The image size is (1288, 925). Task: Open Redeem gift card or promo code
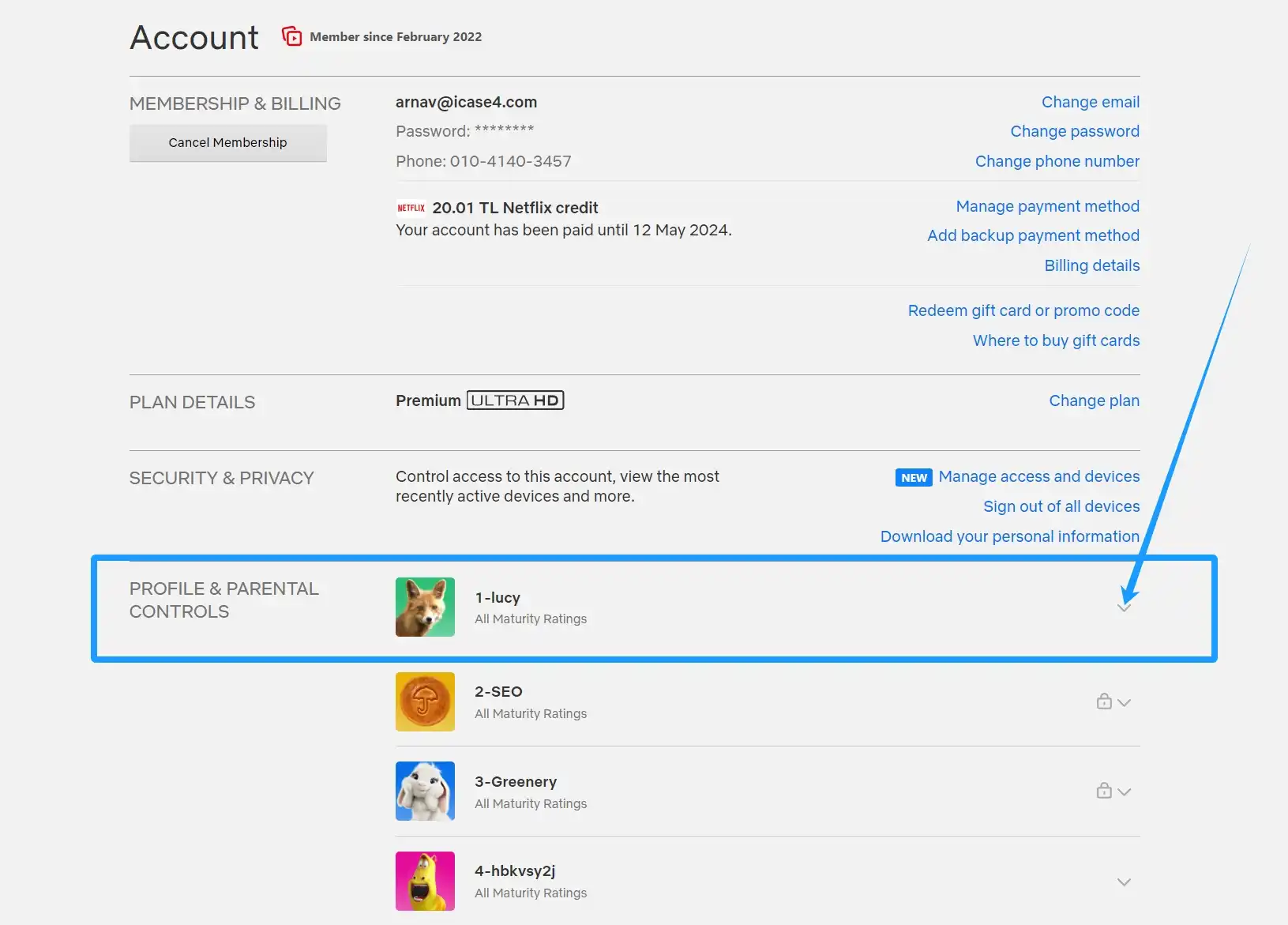pos(1023,310)
